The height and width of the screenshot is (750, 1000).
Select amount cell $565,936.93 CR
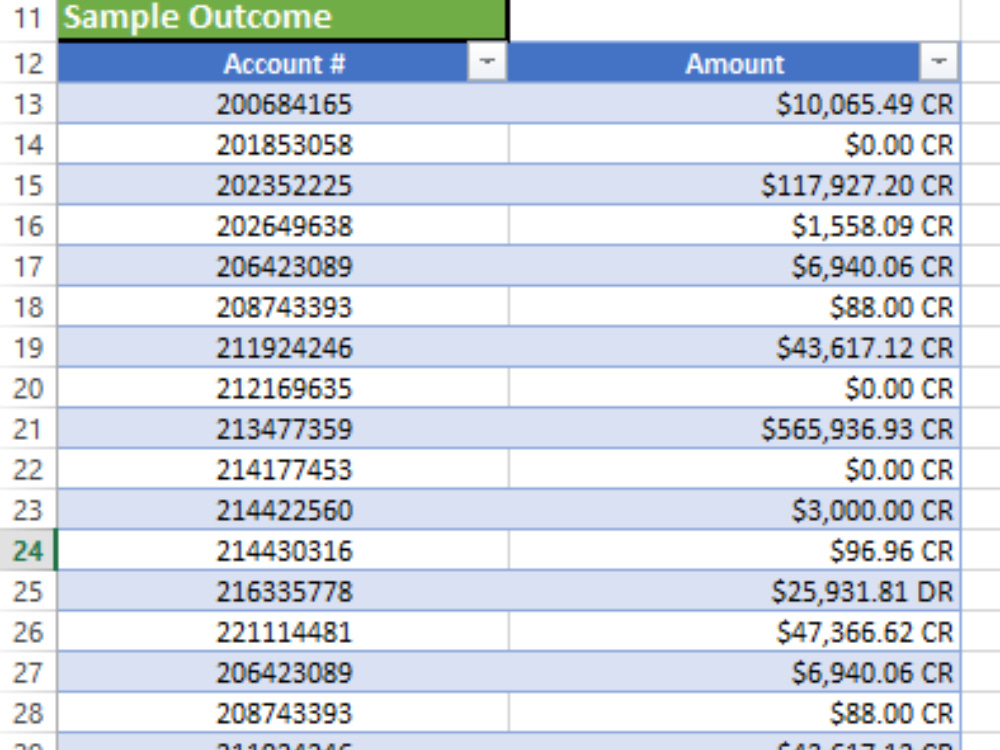[734, 429]
